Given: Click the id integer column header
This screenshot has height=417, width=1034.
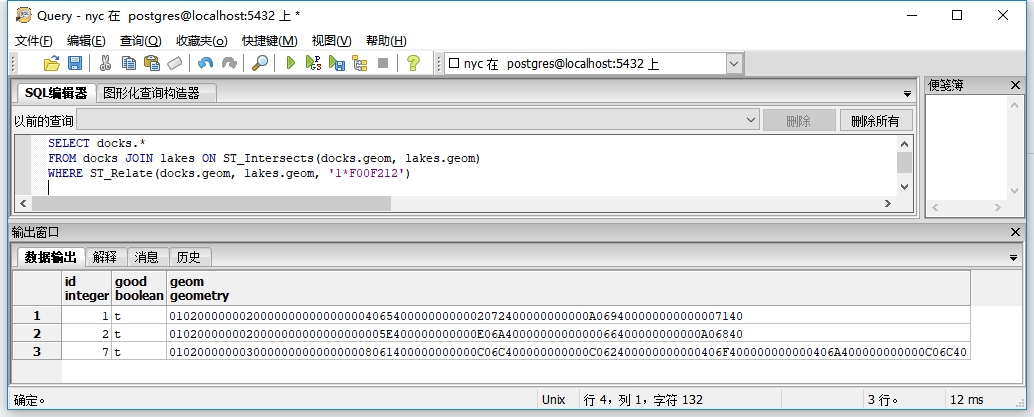Looking at the screenshot, I should tap(86, 288).
